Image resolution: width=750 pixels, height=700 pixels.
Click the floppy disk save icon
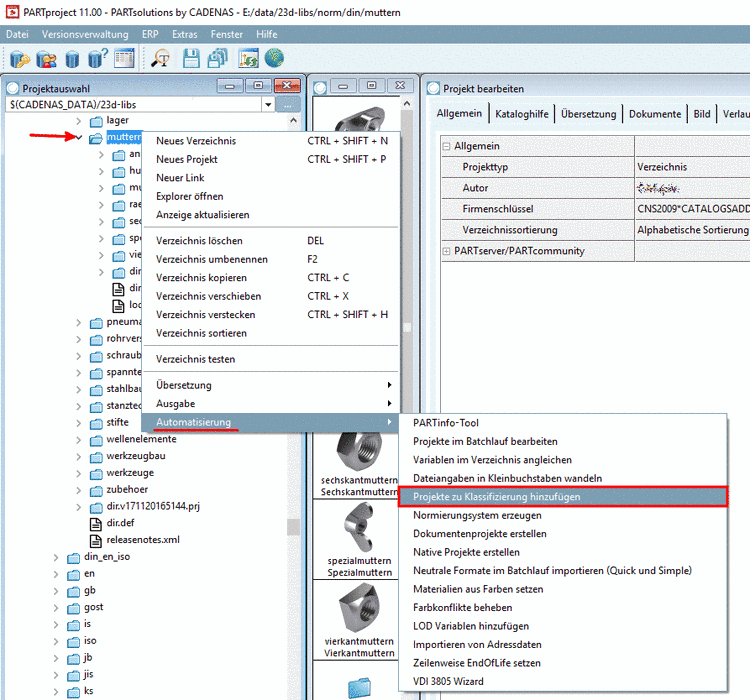(x=191, y=58)
